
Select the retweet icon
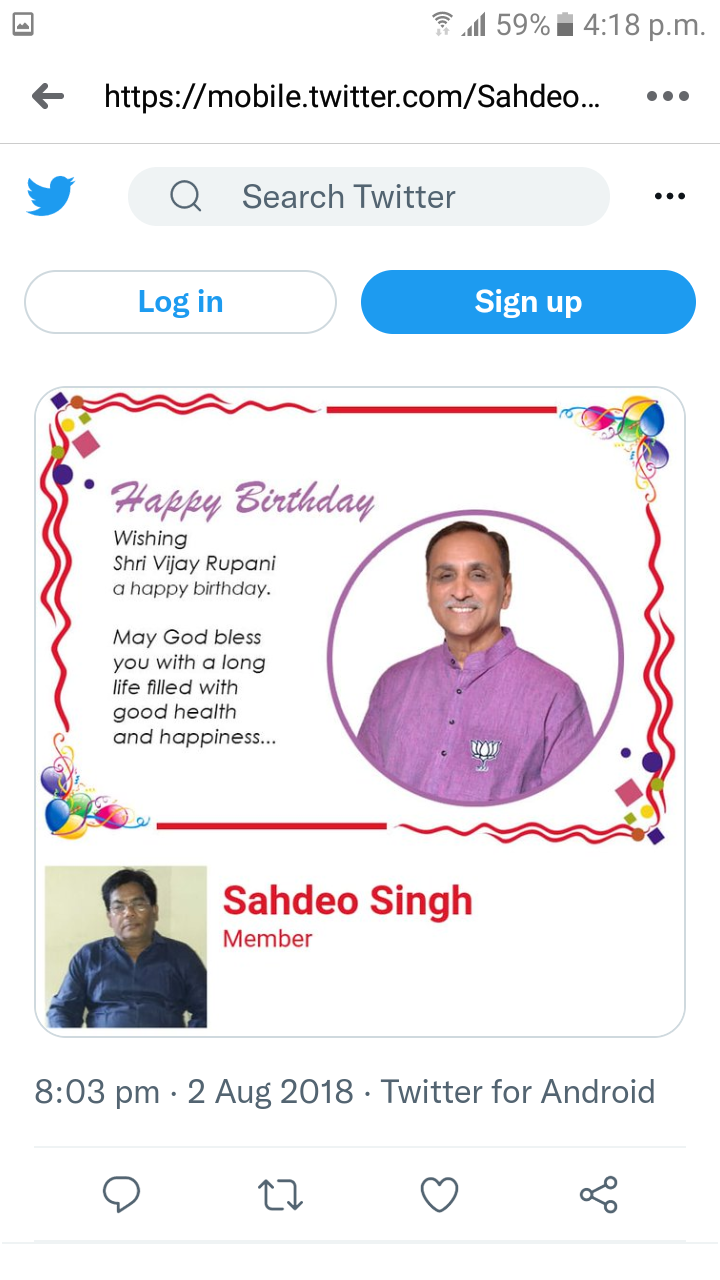click(x=280, y=1193)
